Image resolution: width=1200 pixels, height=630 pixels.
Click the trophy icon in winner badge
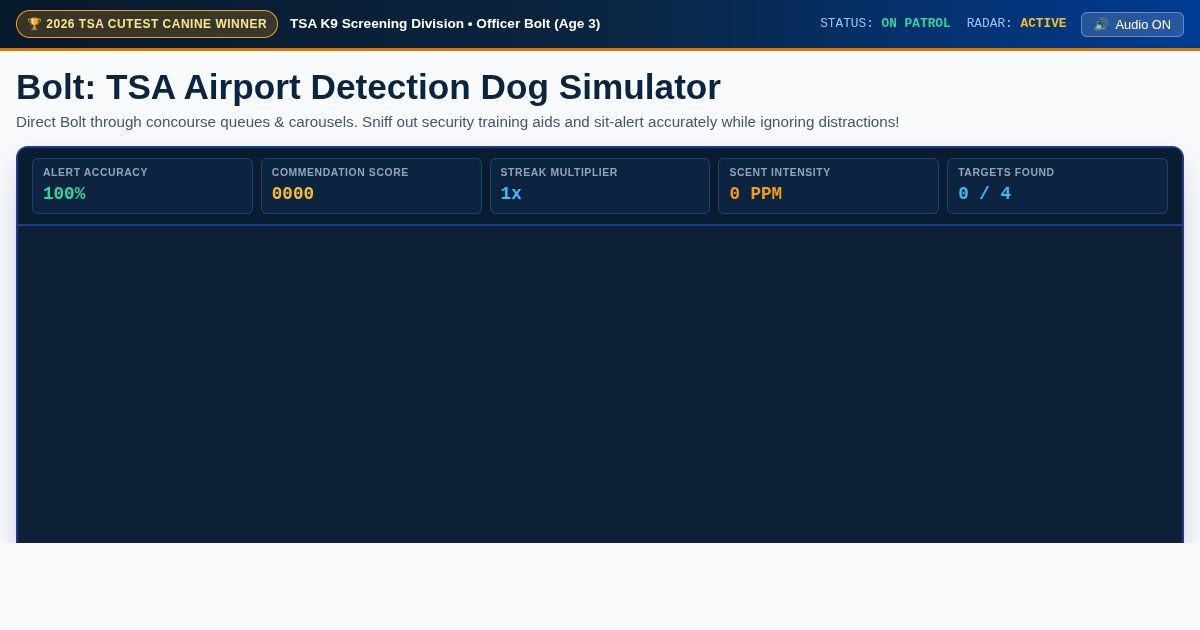pyautogui.click(x=34, y=24)
